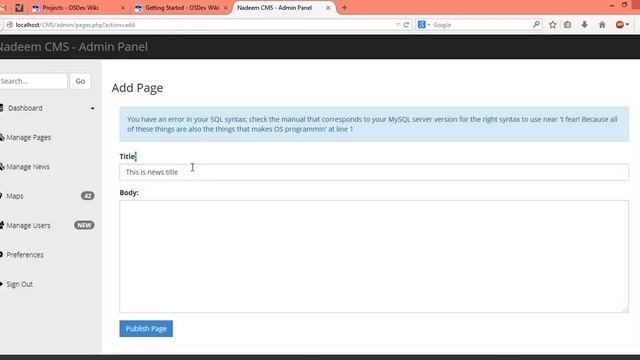Click the NEW badge beside Manage Users
Screen dimensions: 640x360
coord(84,225)
